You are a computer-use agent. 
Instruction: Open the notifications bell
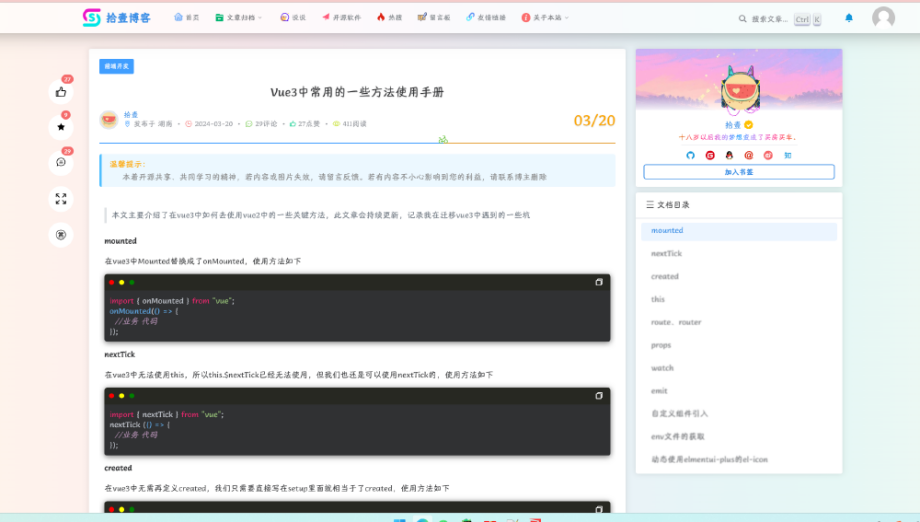coord(848,18)
